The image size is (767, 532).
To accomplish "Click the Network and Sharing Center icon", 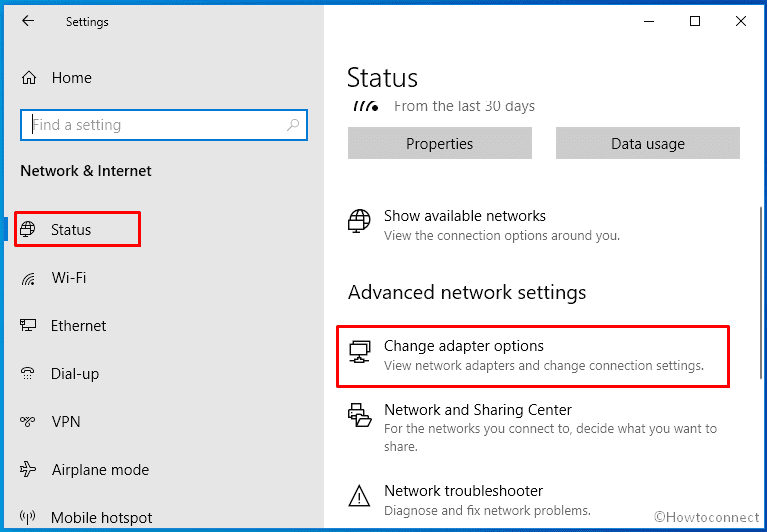I will (x=359, y=415).
